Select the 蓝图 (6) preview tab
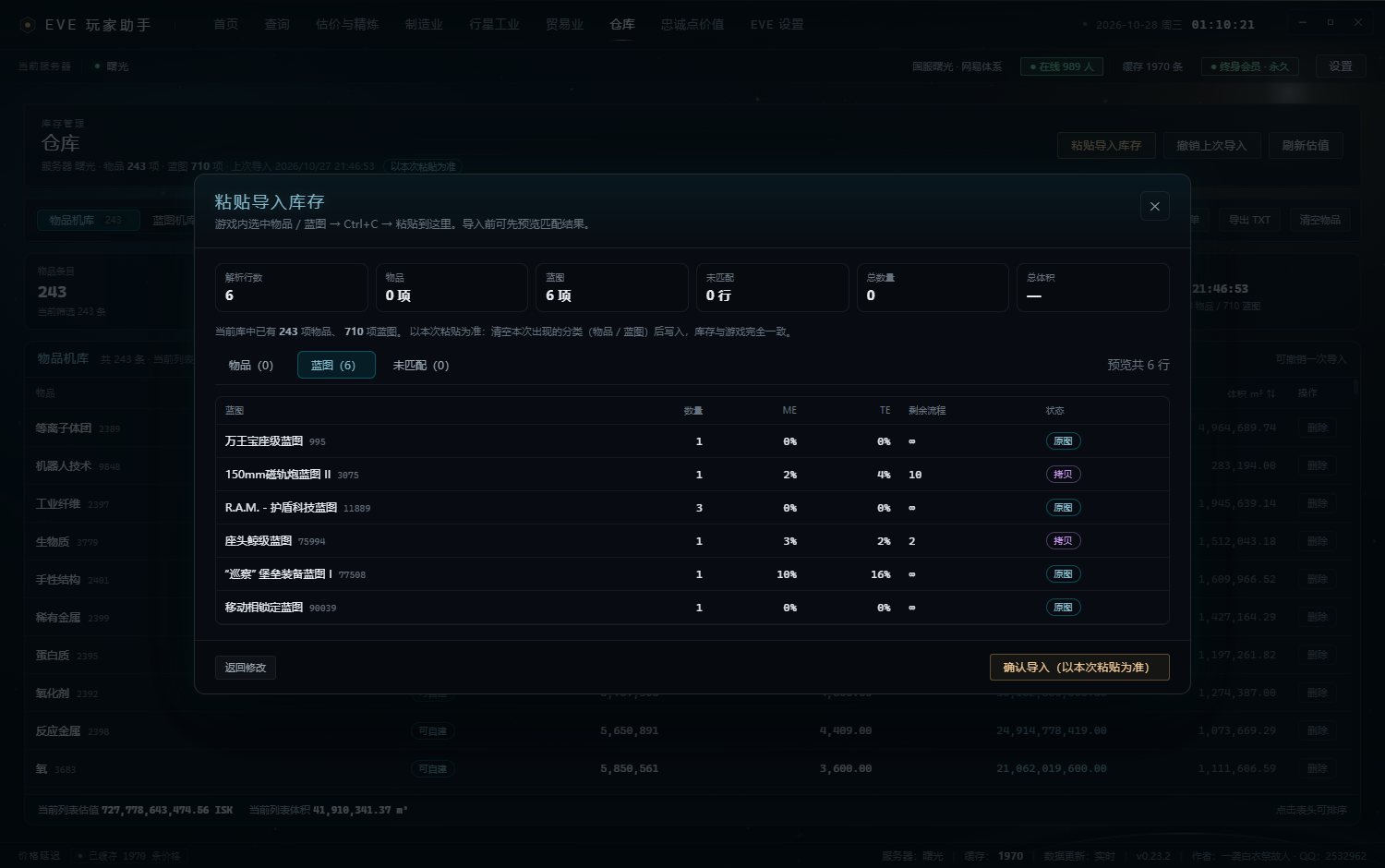This screenshot has width=1385, height=868. [x=336, y=365]
